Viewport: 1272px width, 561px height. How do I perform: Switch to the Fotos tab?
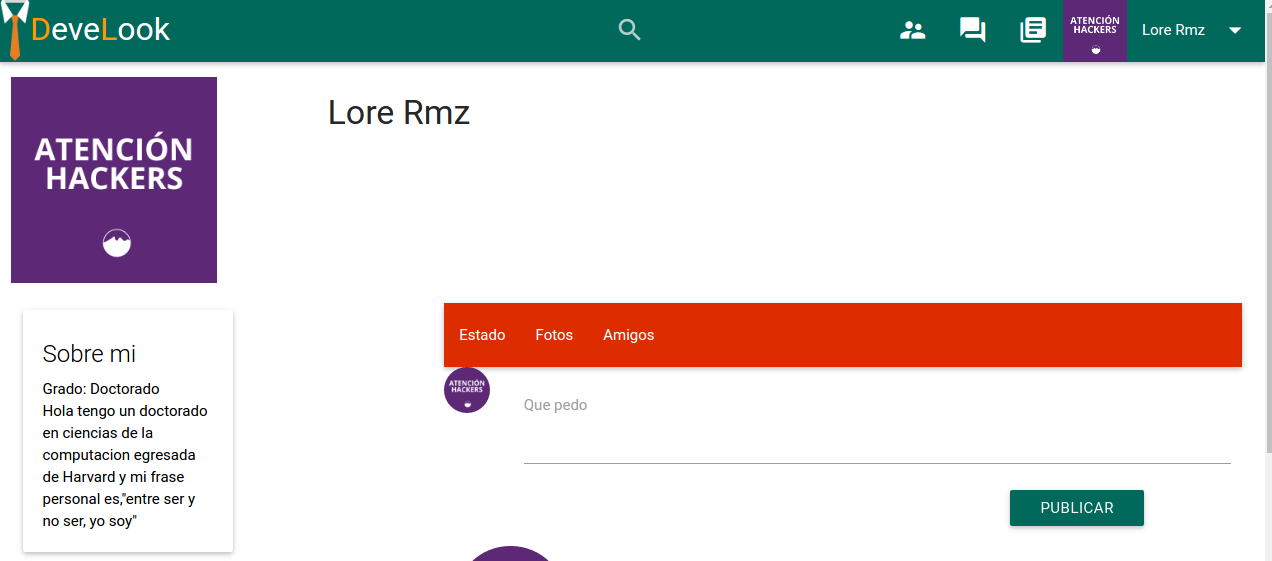click(x=554, y=335)
